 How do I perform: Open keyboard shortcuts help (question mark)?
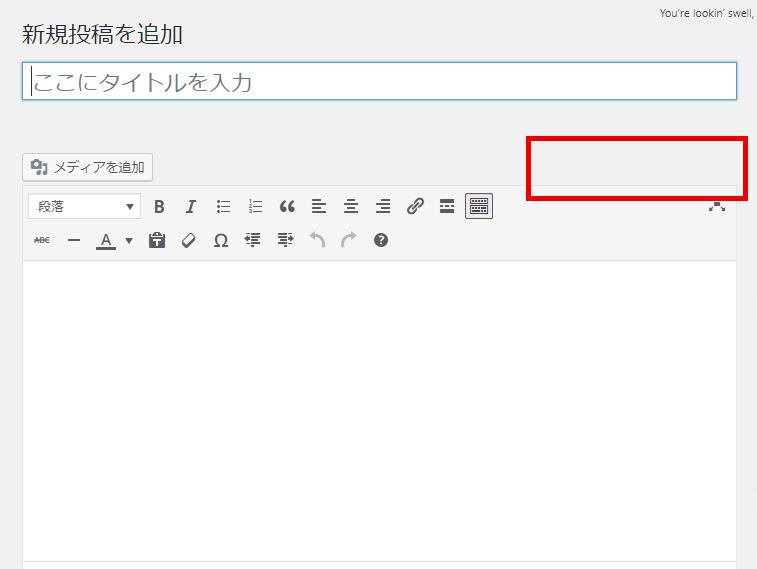[x=381, y=241]
